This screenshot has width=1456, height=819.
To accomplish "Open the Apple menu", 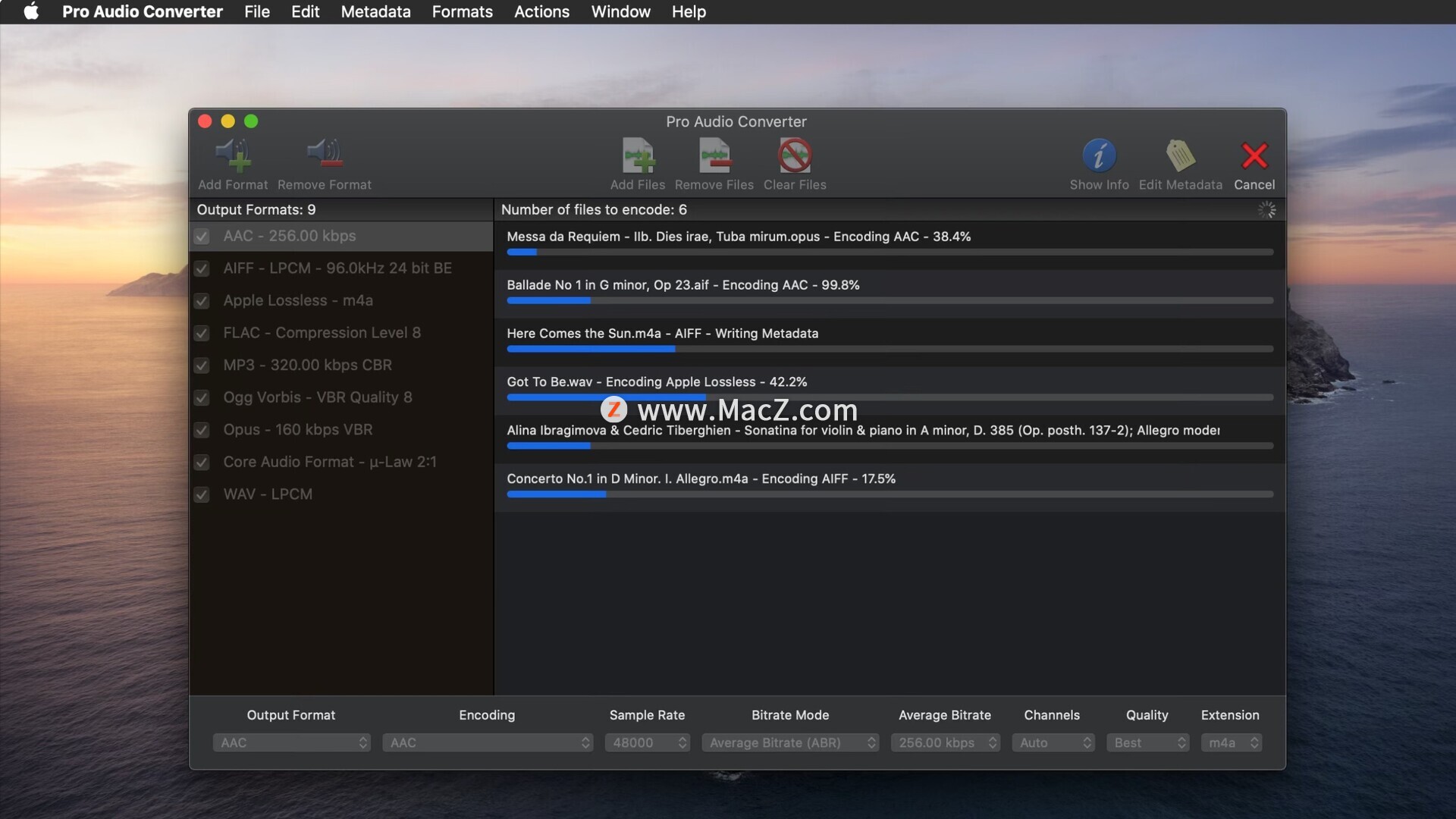I will (x=31, y=11).
